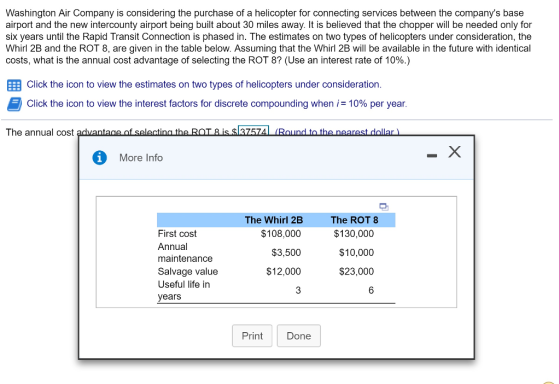This screenshot has width=560, height=384.
Task: Open the interest factors book icon
Action: click(x=14, y=104)
